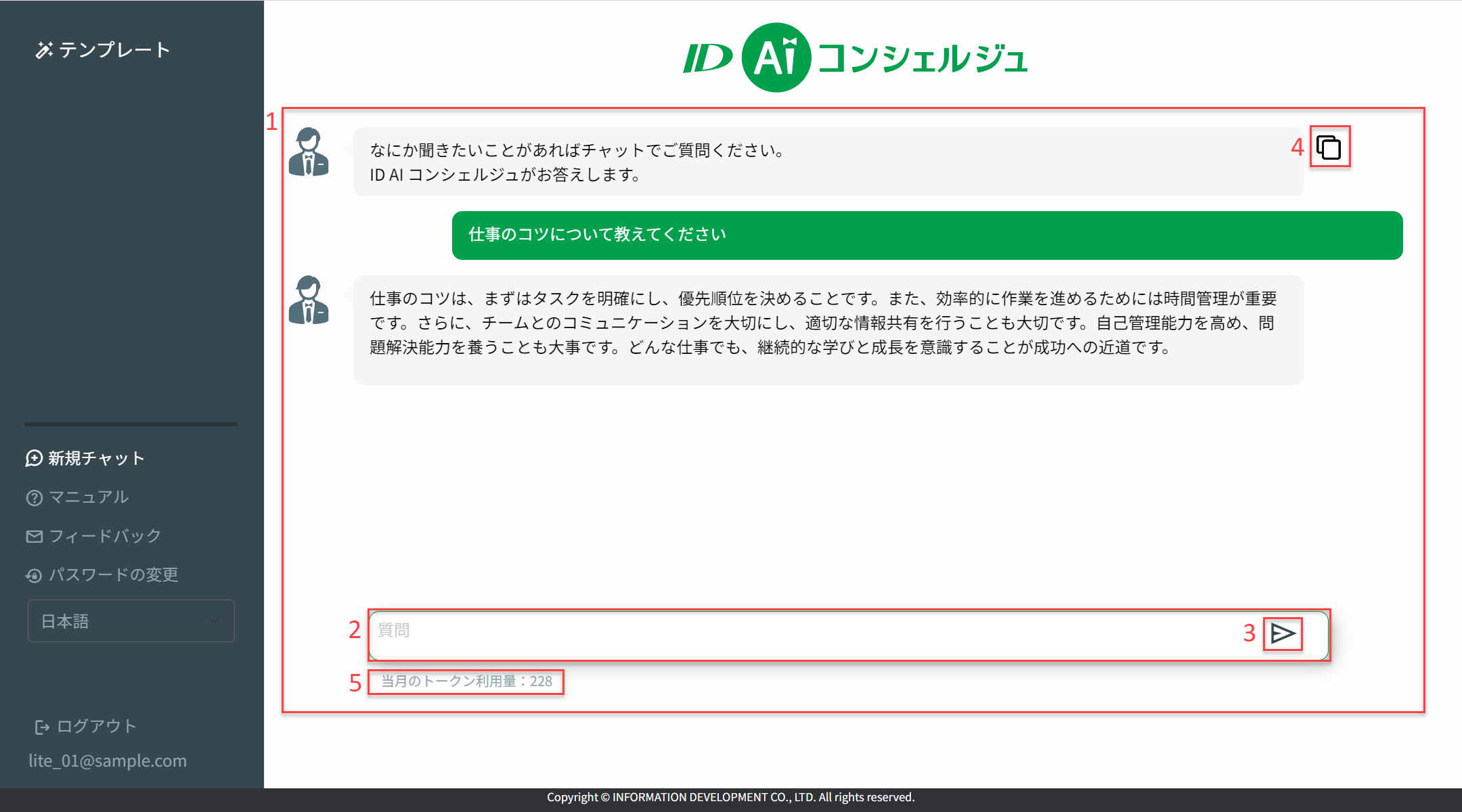Image resolution: width=1462 pixels, height=812 pixels.
Task: Click the chat-plus icon beside 新規チャット
Action: [x=34, y=459]
